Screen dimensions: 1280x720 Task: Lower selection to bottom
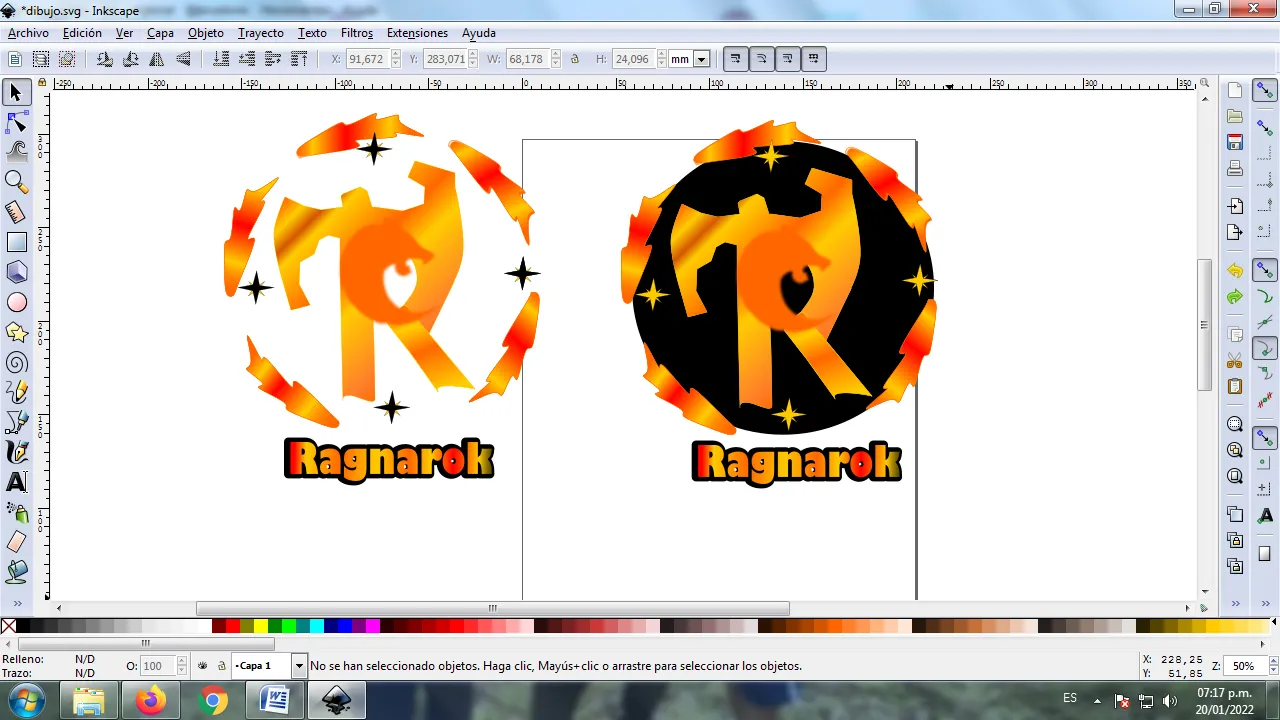coord(221,59)
